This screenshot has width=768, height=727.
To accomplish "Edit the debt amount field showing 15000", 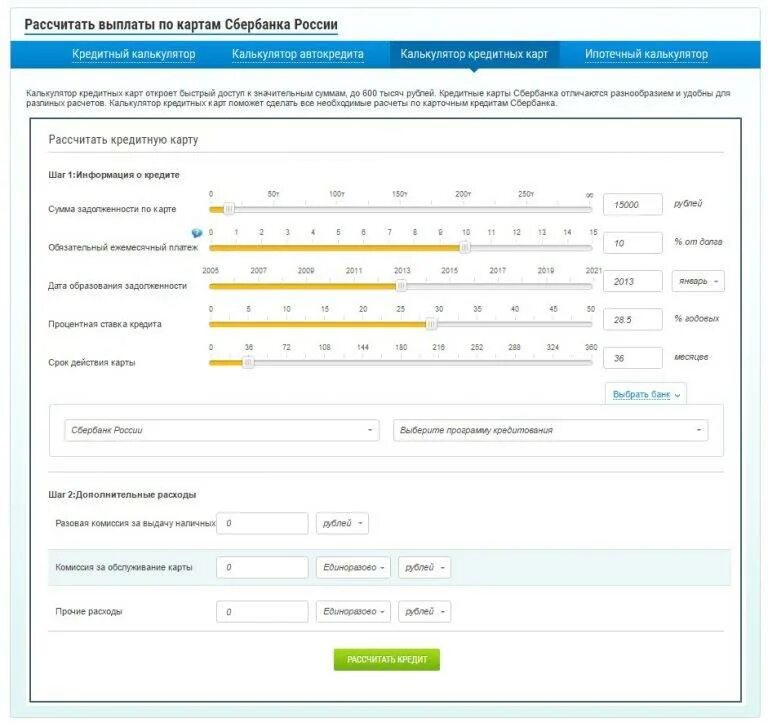I will tap(632, 205).
